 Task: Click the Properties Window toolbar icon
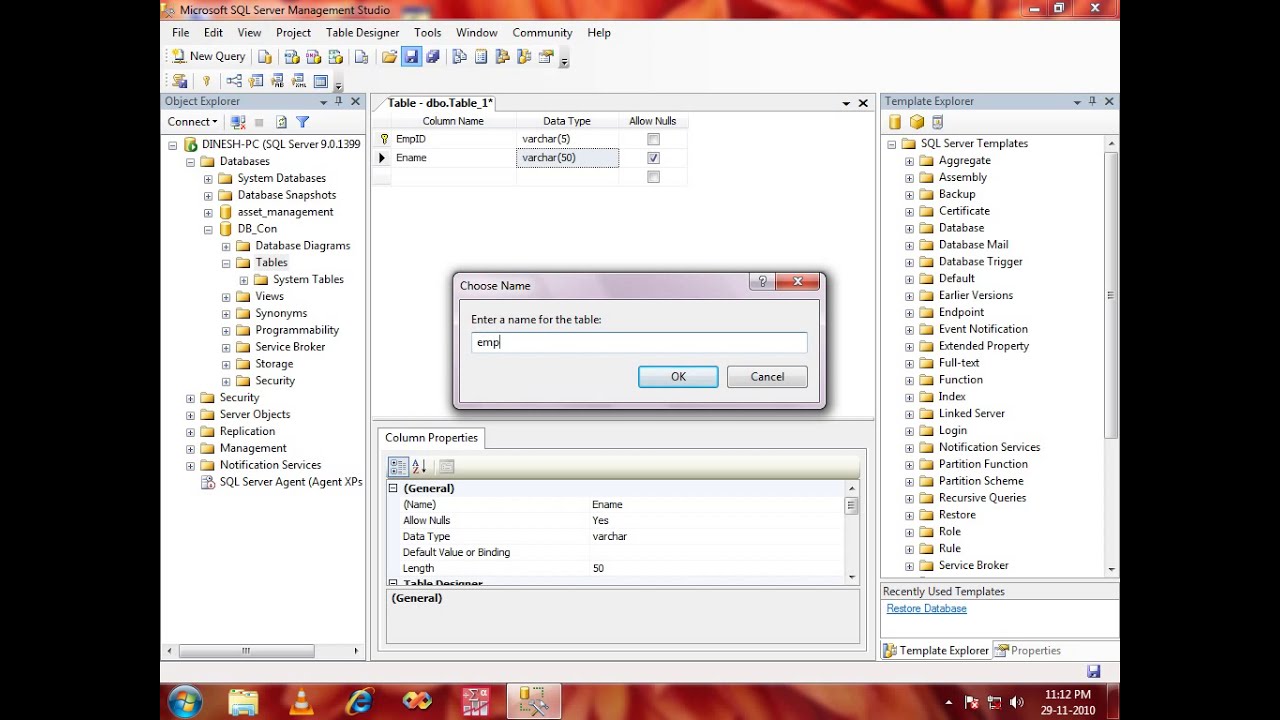(547, 57)
